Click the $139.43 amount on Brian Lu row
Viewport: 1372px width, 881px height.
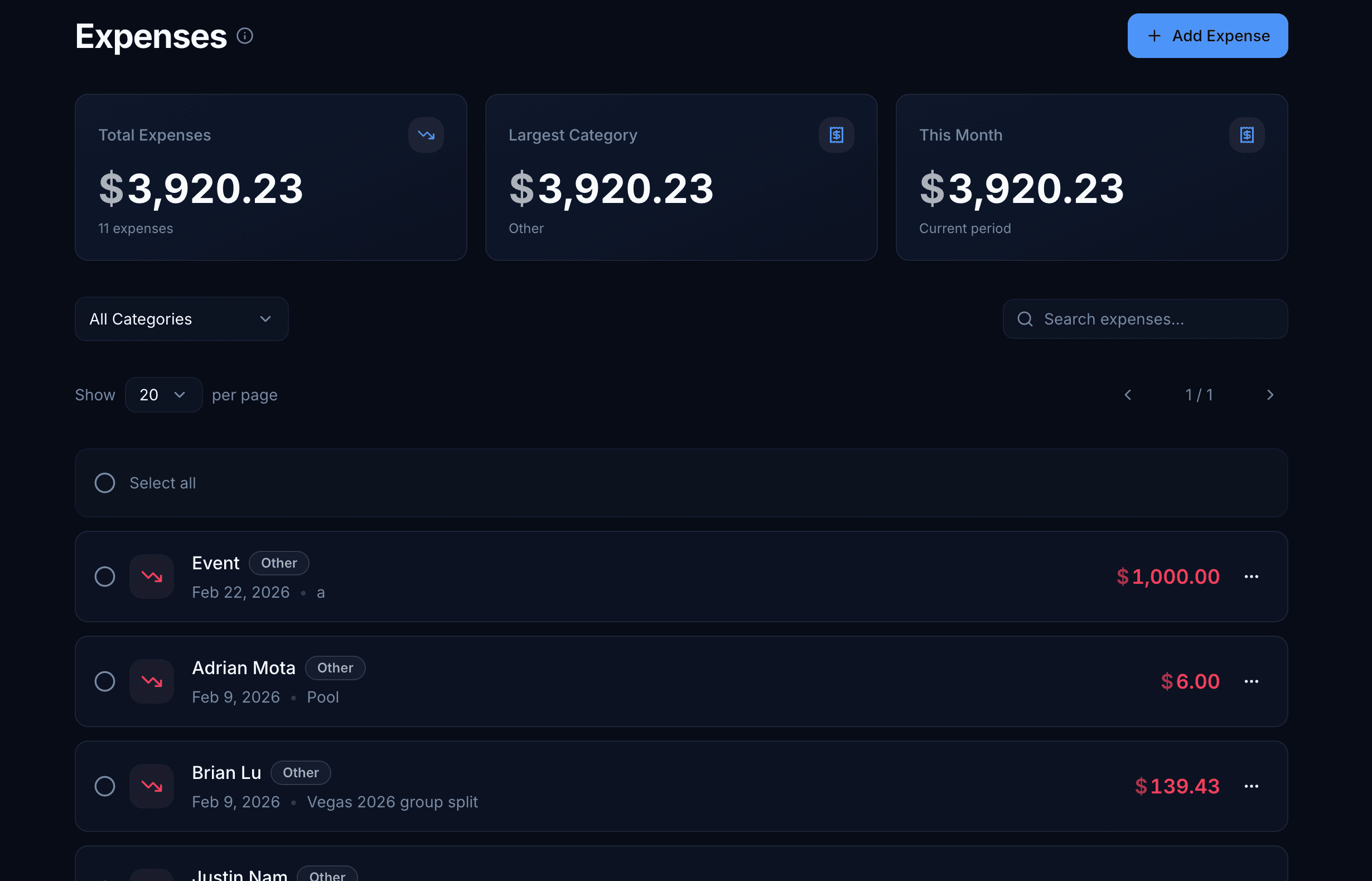pyautogui.click(x=1177, y=786)
